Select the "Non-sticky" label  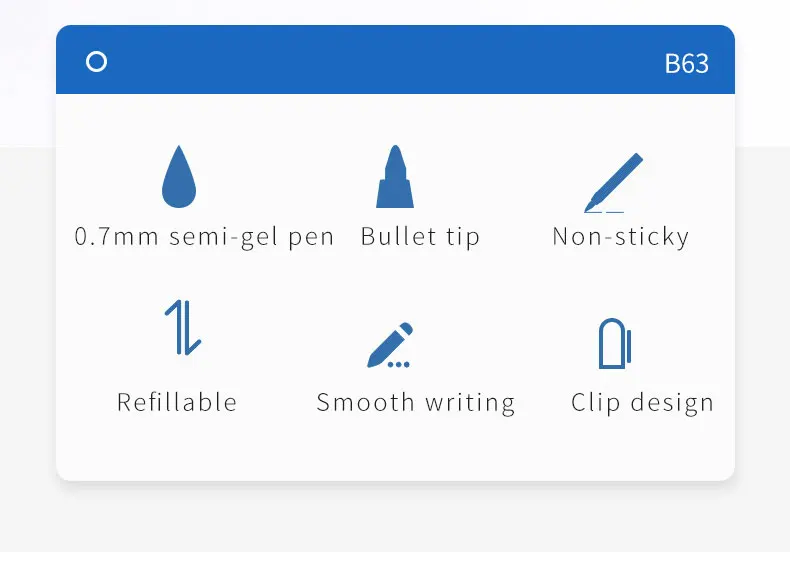pyautogui.click(x=621, y=236)
